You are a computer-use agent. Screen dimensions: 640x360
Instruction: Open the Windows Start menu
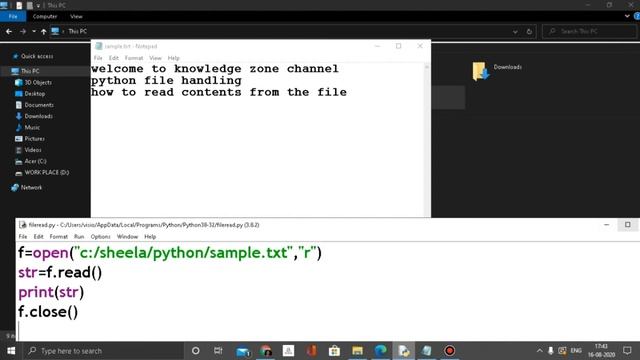(x=11, y=351)
